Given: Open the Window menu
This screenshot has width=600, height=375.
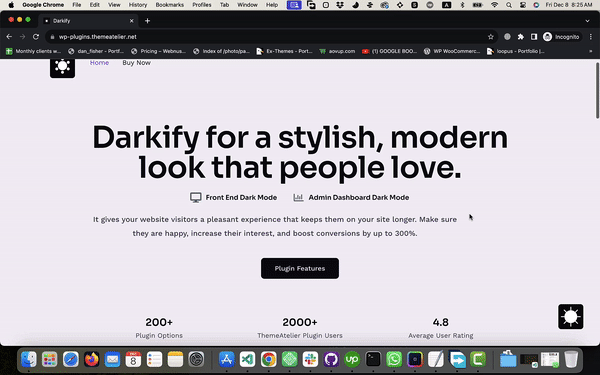Looking at the screenshot, I should 247,5.
